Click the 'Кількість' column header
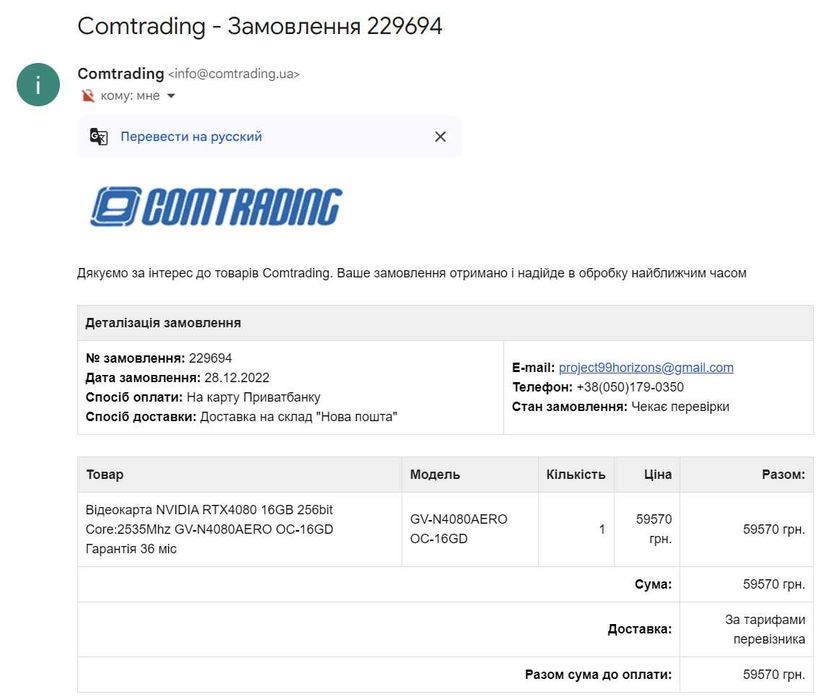Image resolution: width=829 pixels, height=700 pixels. (576, 474)
